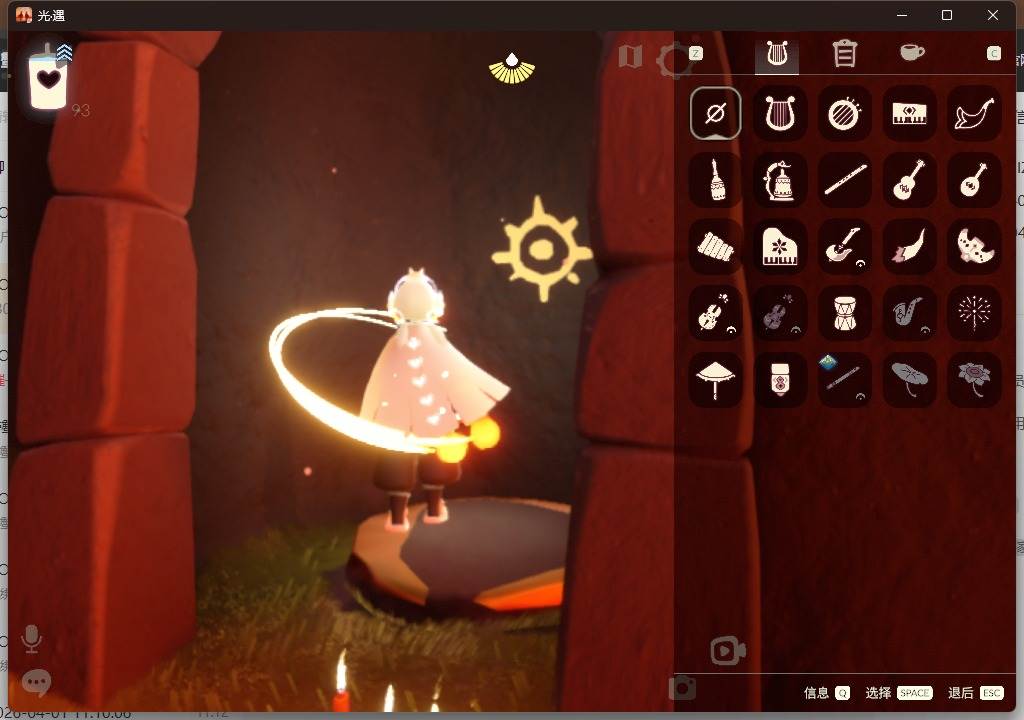
Task: Choose the curved horn instrument
Action: (x=974, y=114)
